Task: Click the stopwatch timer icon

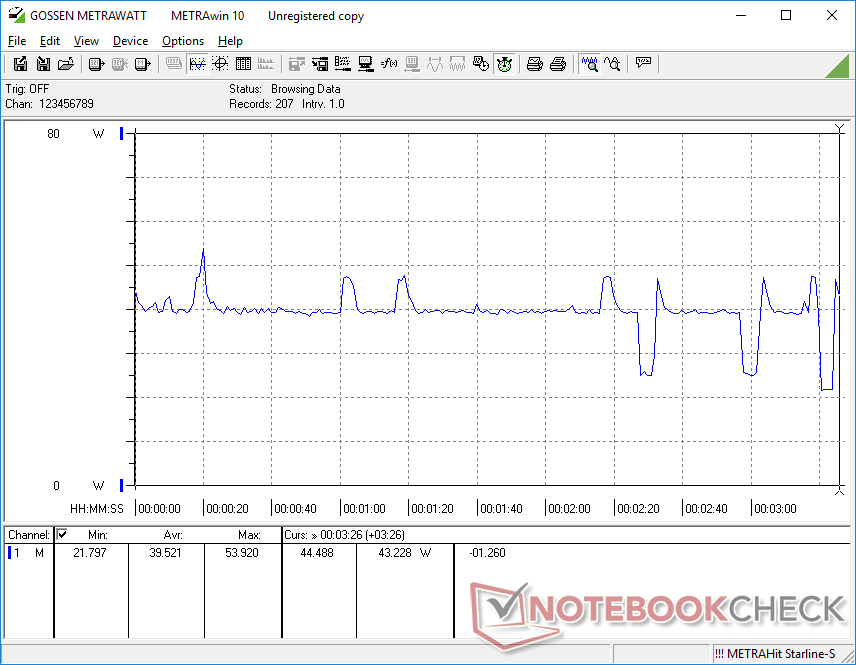Action: click(504, 64)
